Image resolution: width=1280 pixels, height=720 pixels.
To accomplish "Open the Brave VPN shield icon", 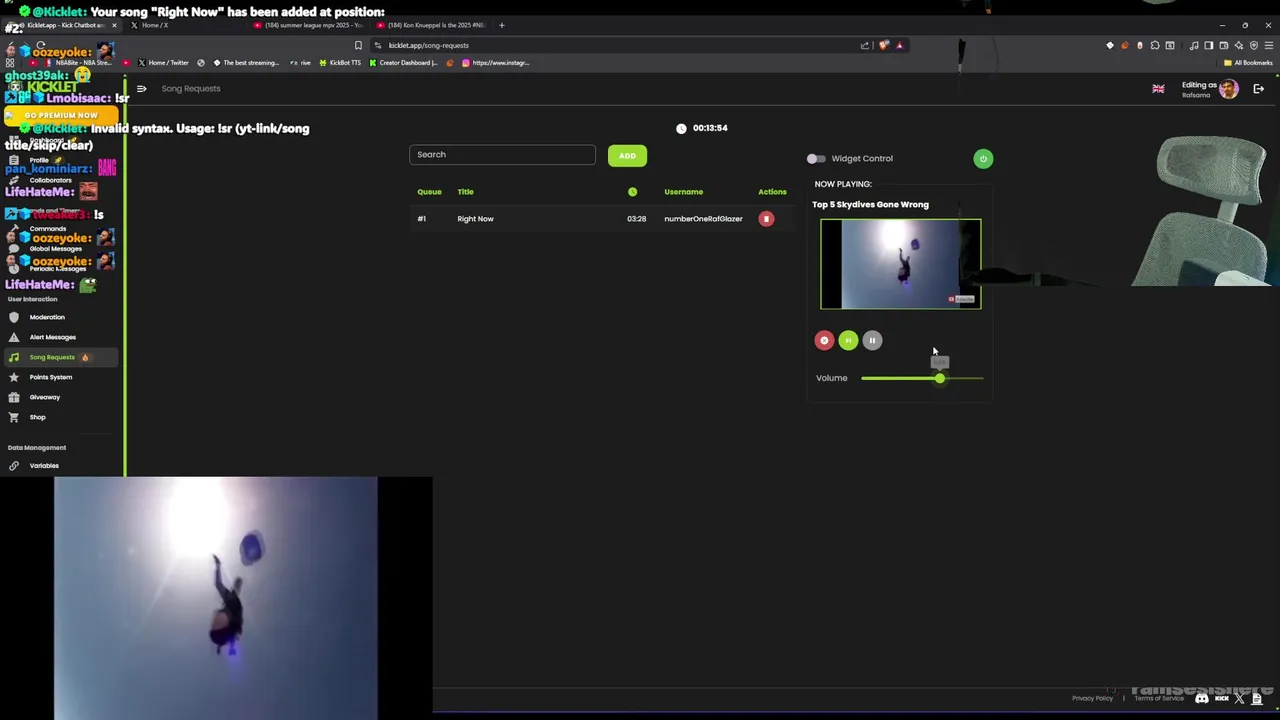I will (x=1254, y=45).
